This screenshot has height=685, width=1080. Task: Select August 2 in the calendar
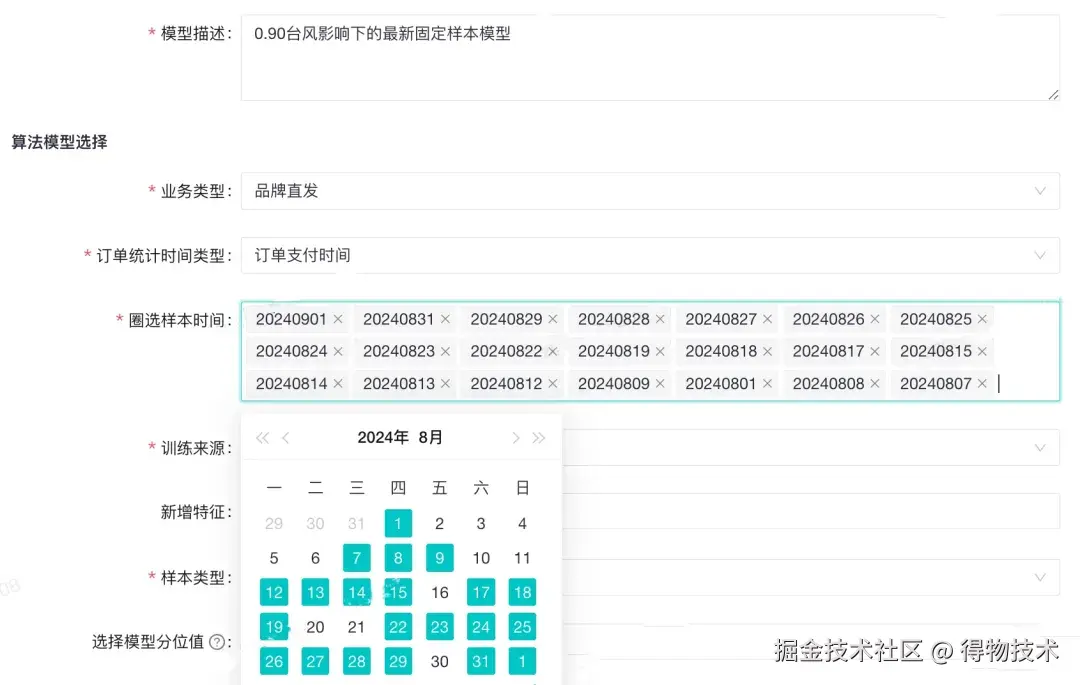tap(439, 523)
